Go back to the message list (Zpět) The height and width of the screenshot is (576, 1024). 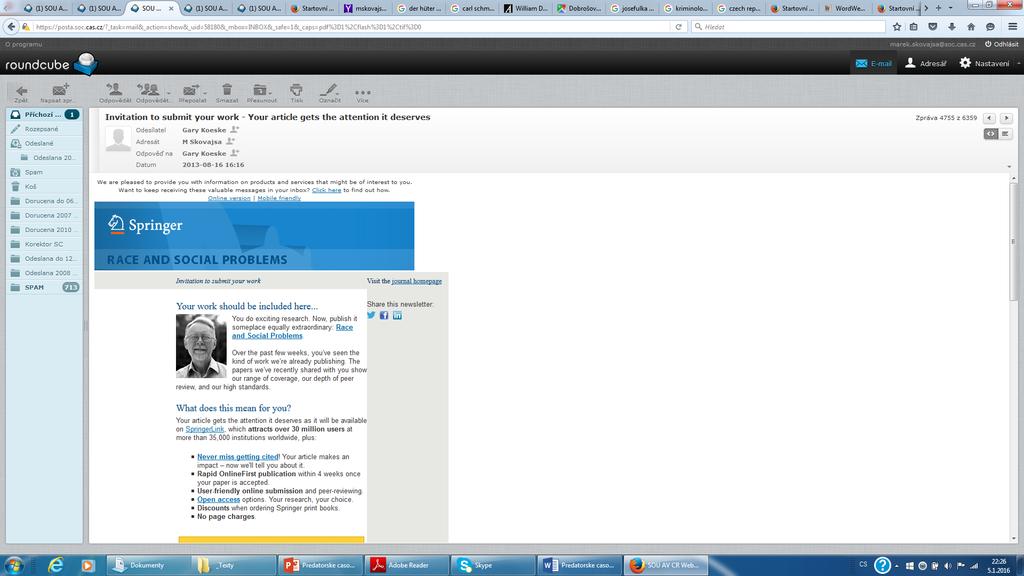click(21, 93)
